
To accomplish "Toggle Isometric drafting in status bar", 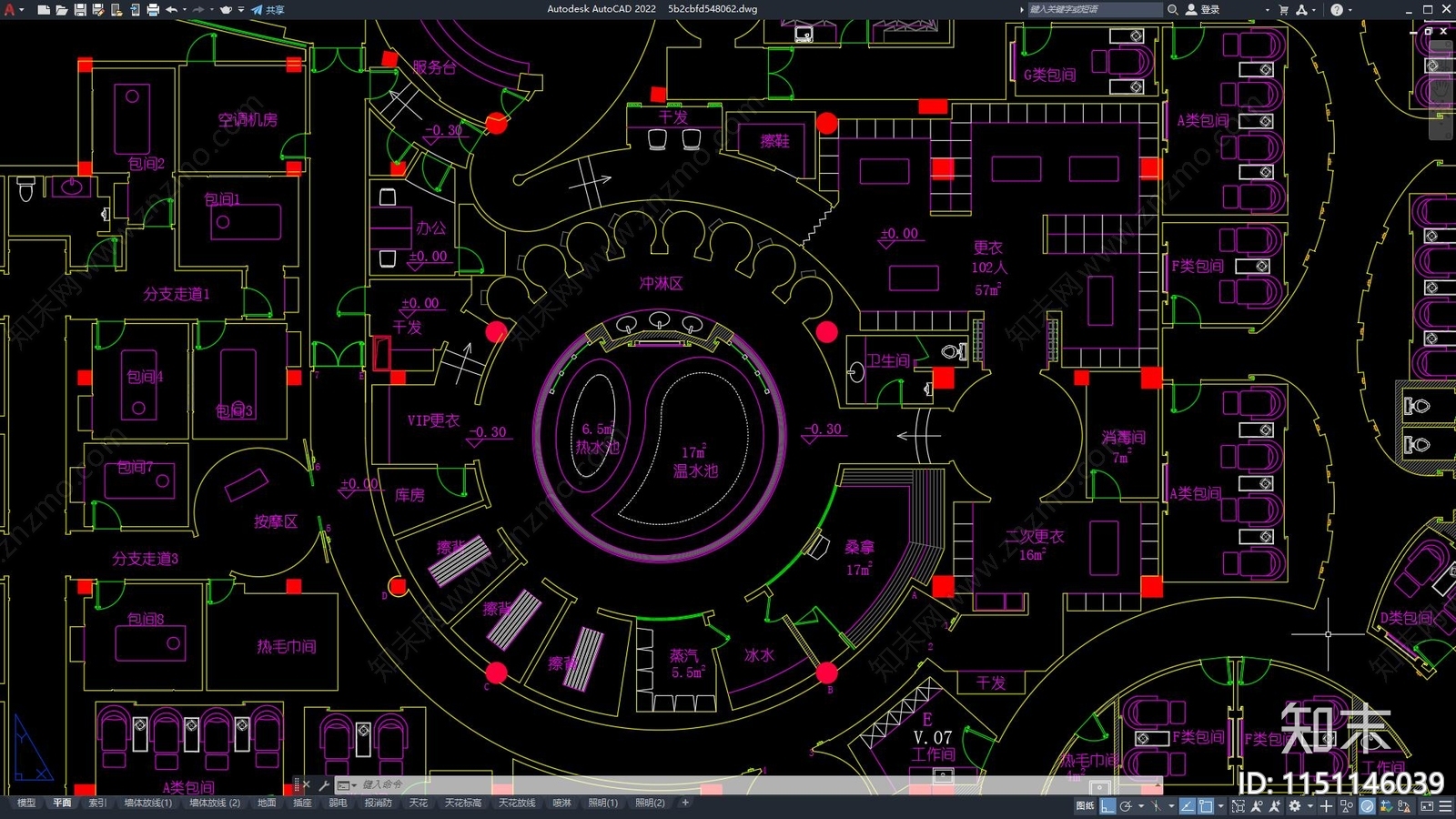I will coord(1157,805).
